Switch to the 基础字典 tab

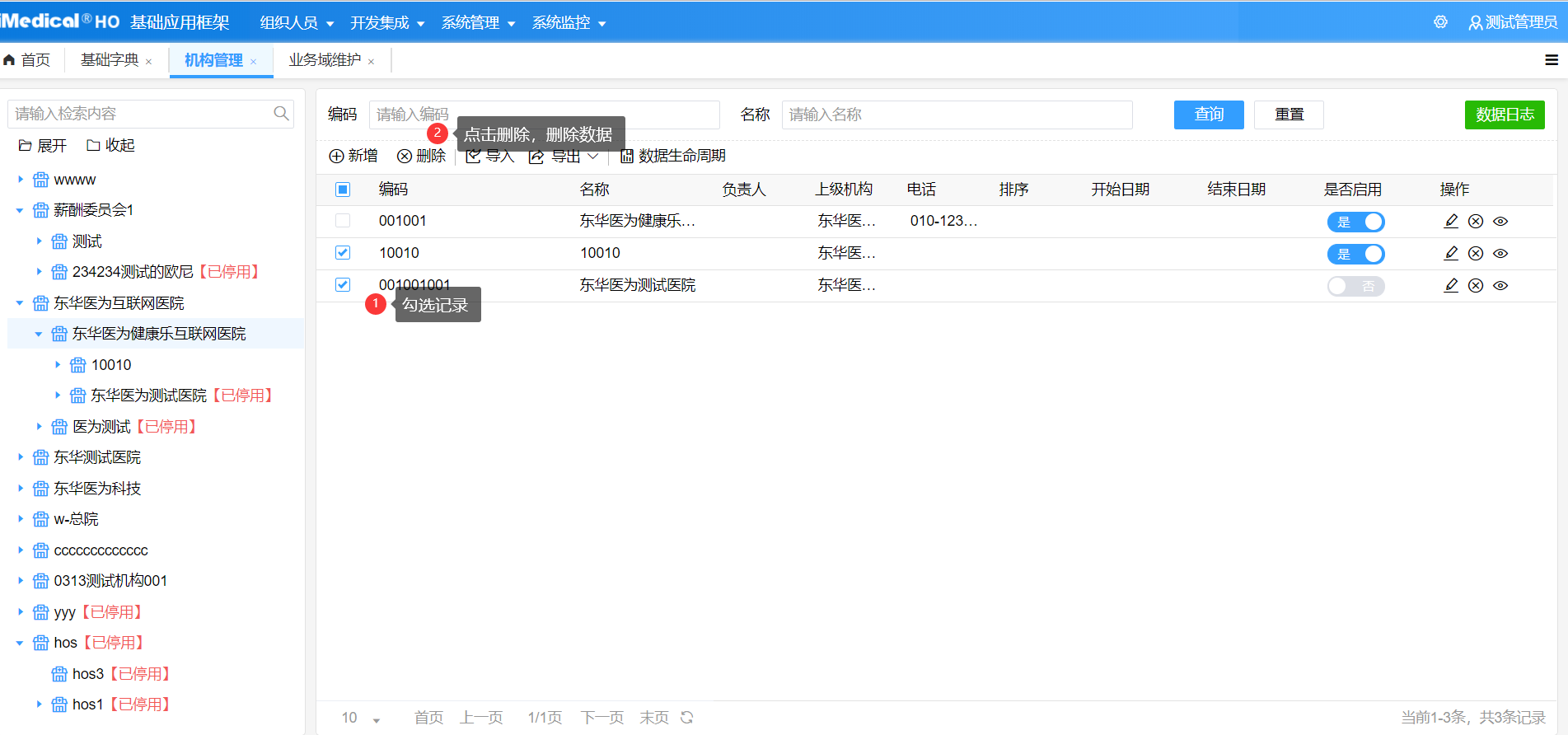(x=110, y=60)
